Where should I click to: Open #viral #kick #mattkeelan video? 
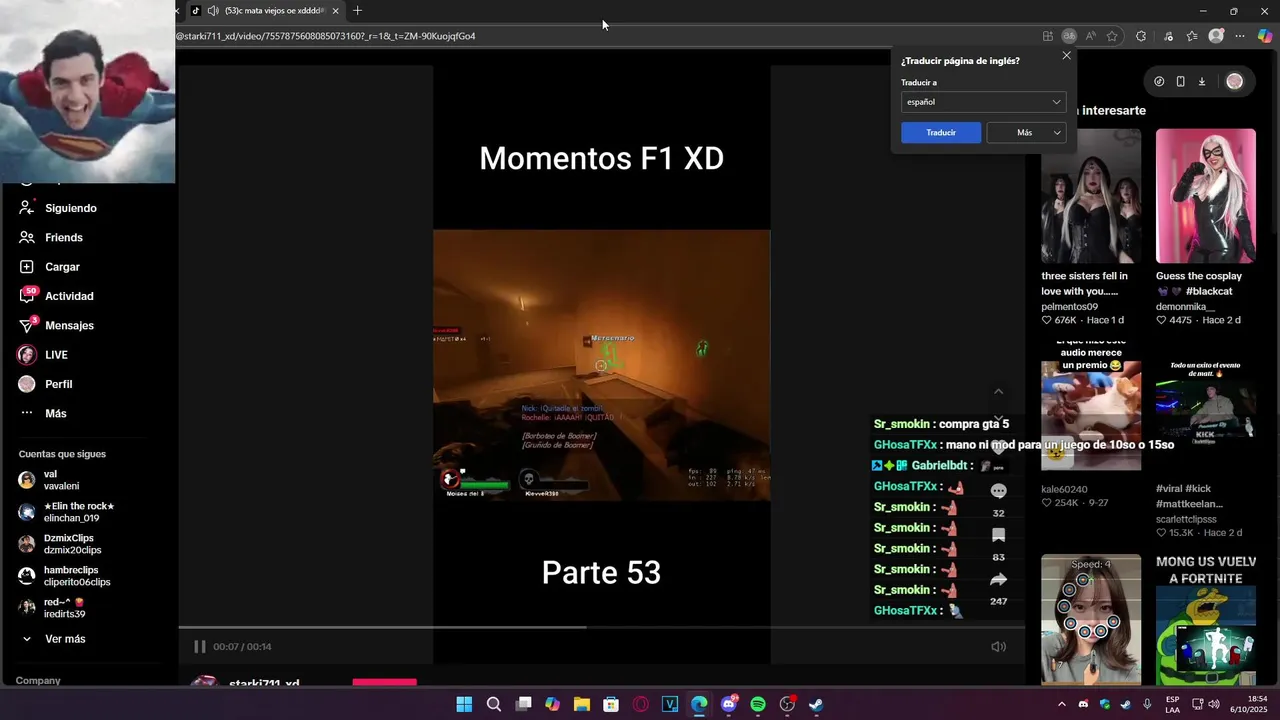click(x=1205, y=404)
